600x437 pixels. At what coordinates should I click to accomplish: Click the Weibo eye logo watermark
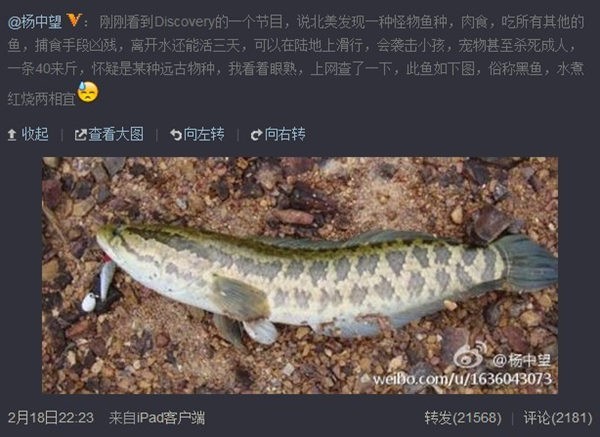click(470, 355)
